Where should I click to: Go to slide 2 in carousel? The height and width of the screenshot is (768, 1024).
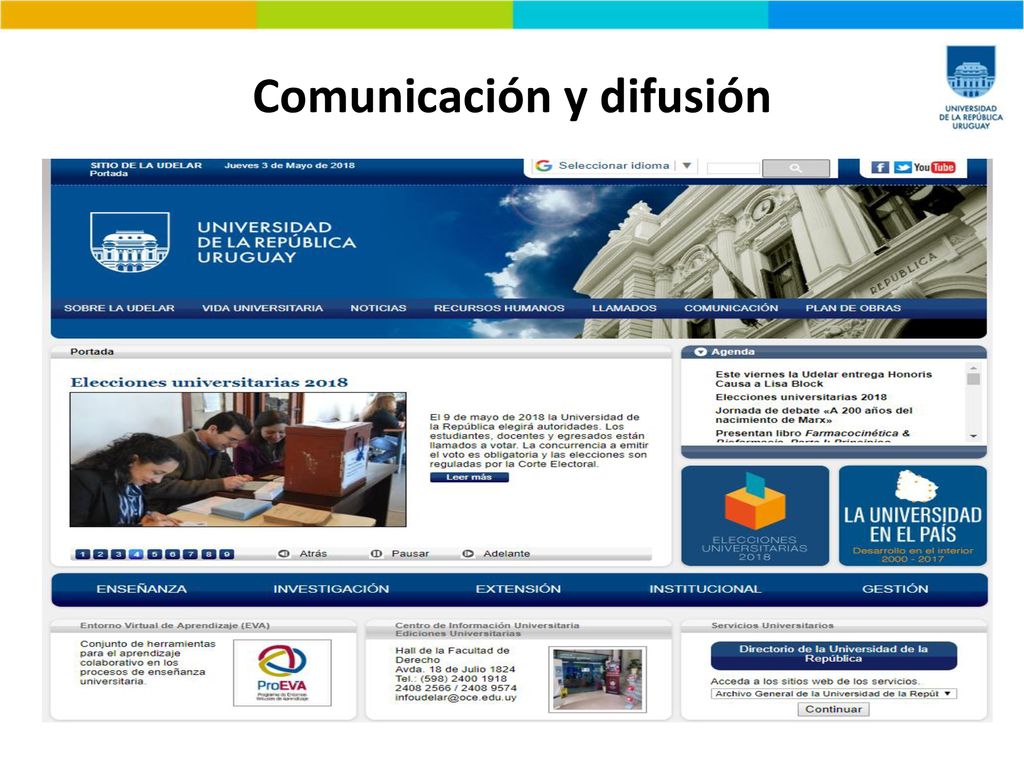coord(100,554)
